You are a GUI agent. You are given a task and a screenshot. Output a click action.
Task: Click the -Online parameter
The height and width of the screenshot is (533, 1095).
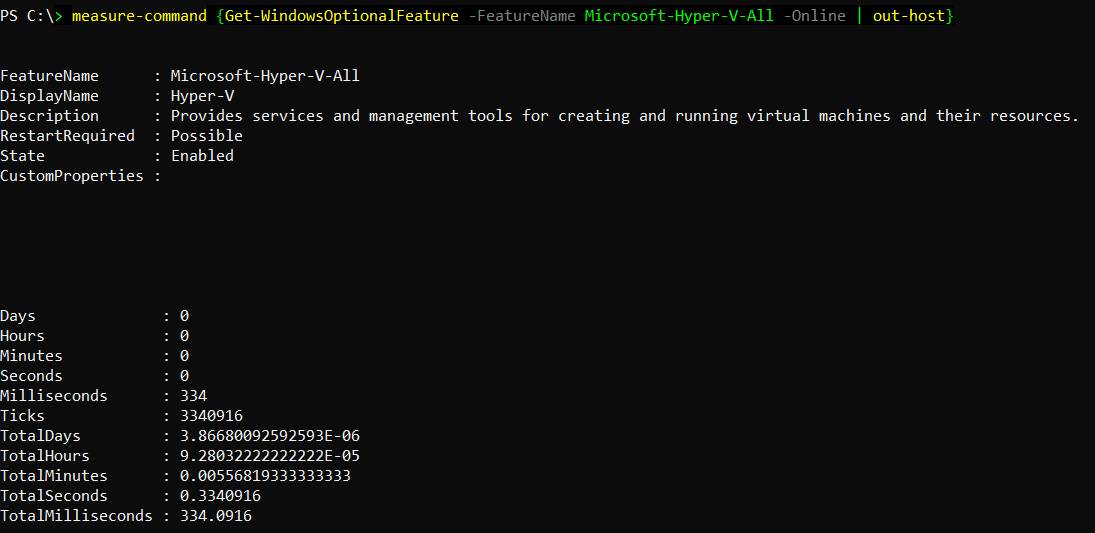point(814,16)
